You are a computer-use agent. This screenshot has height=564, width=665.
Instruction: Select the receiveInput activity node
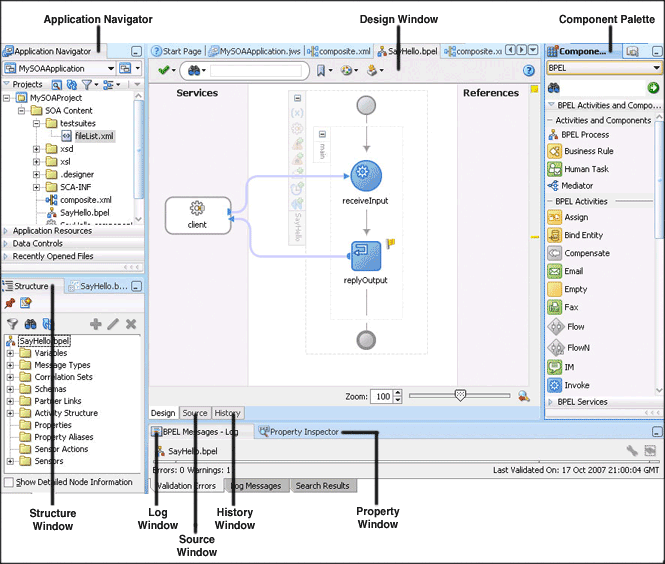click(366, 176)
